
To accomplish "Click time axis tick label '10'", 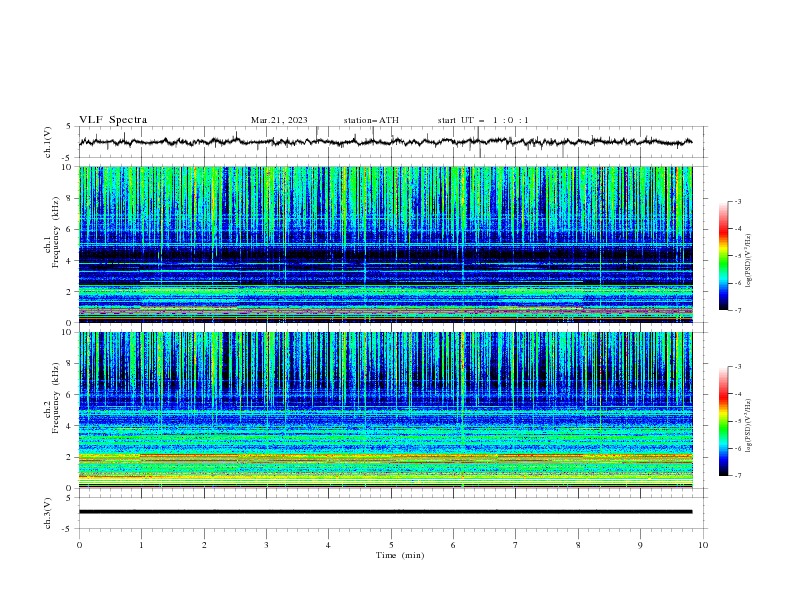I will [703, 545].
